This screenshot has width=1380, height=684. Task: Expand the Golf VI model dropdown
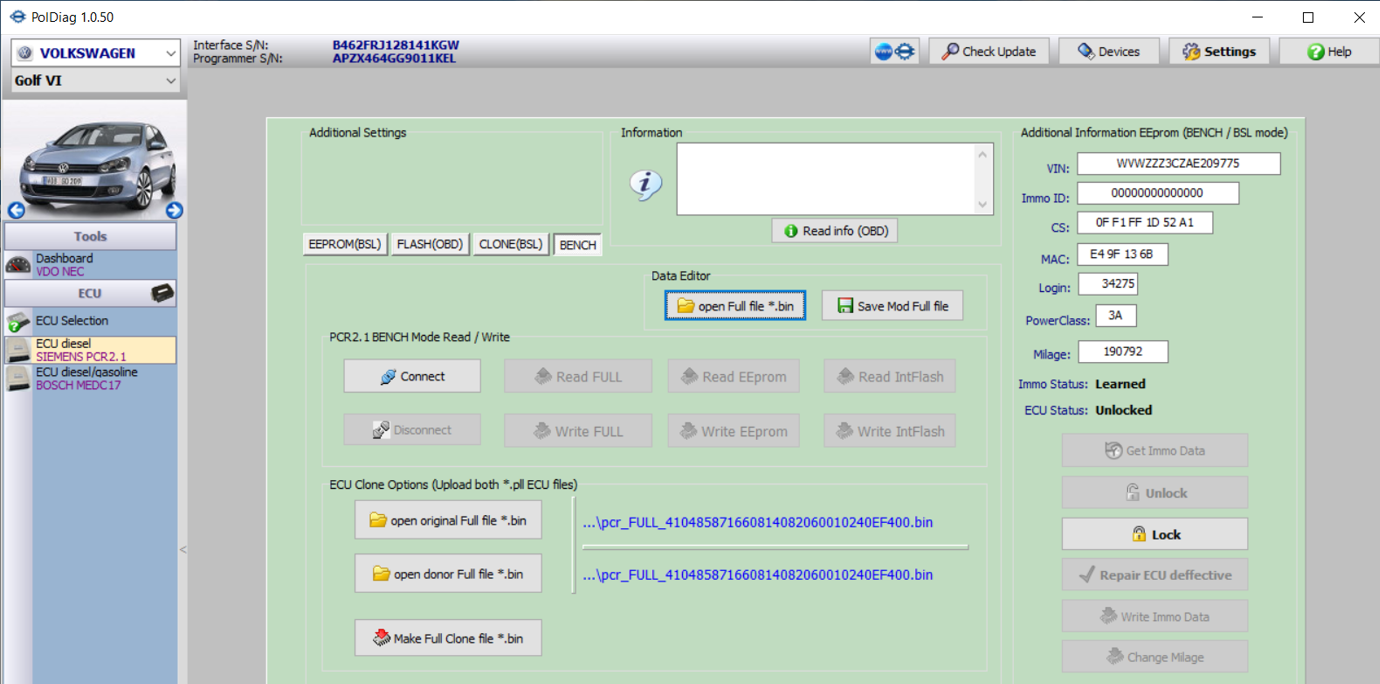point(95,81)
